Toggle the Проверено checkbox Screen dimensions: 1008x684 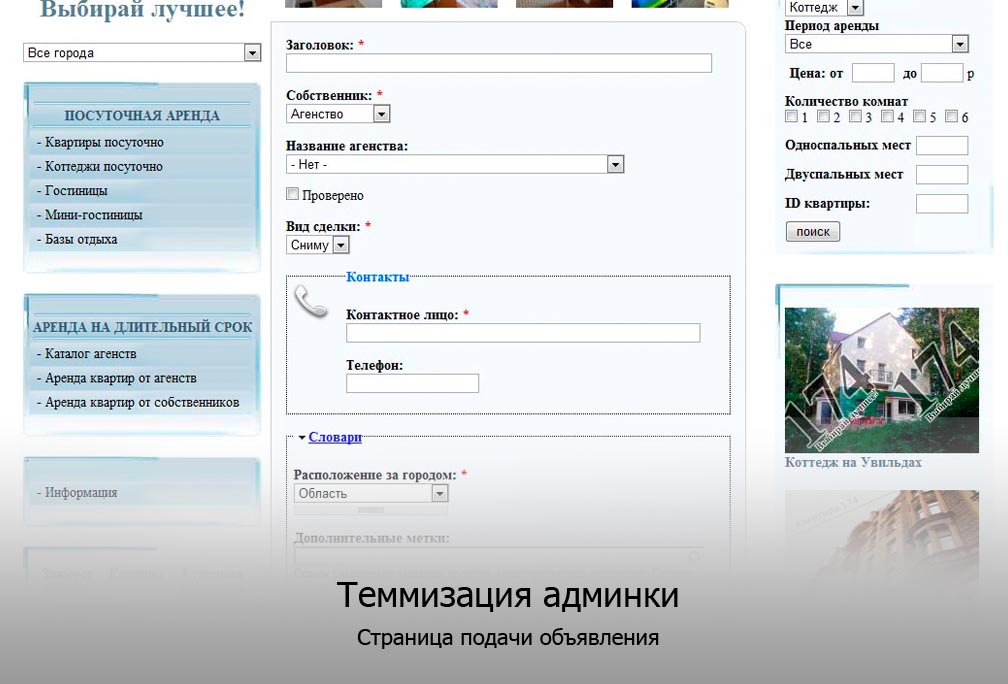pyautogui.click(x=292, y=194)
